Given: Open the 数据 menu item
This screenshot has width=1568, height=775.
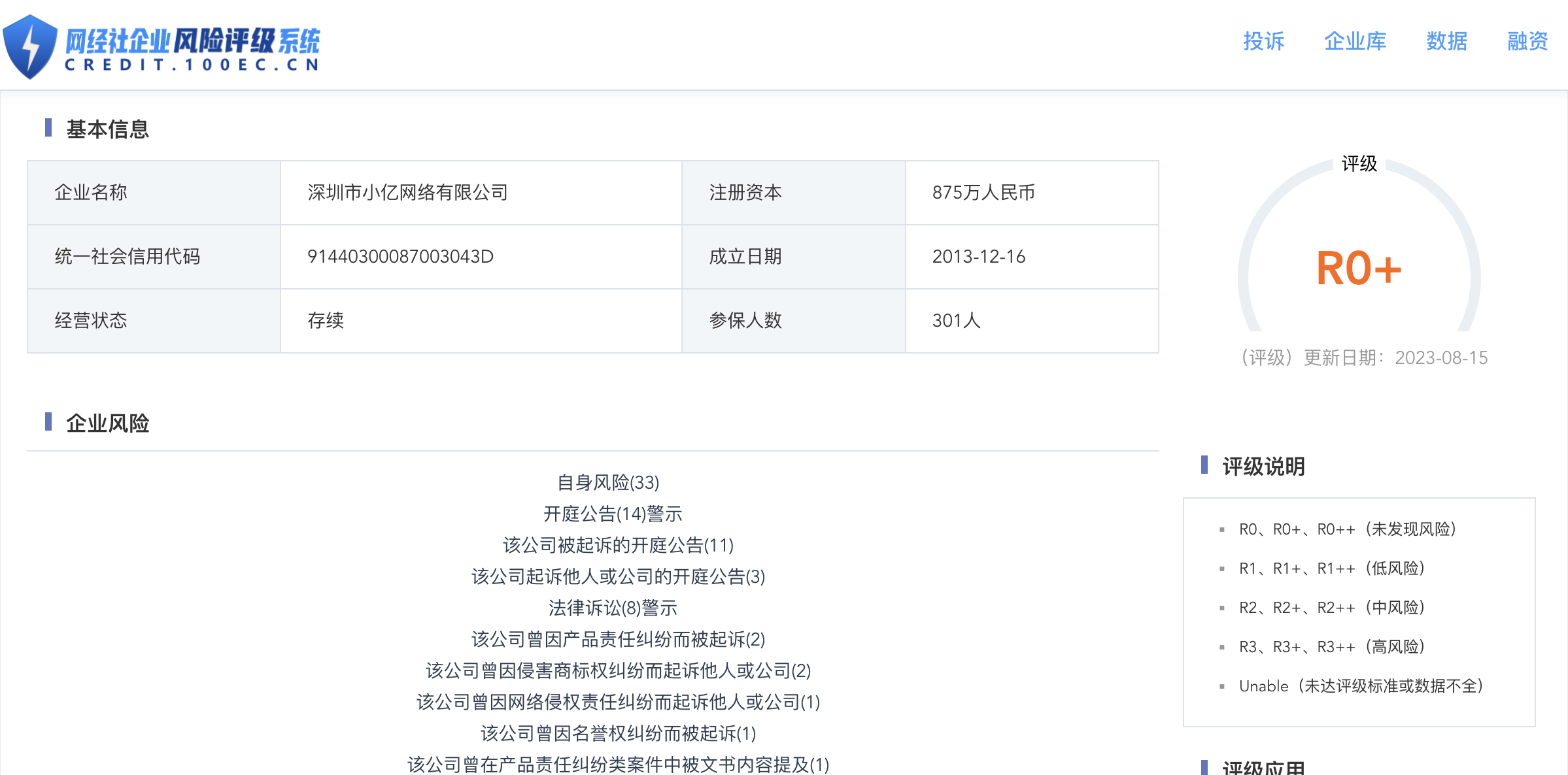Looking at the screenshot, I should point(1446,41).
